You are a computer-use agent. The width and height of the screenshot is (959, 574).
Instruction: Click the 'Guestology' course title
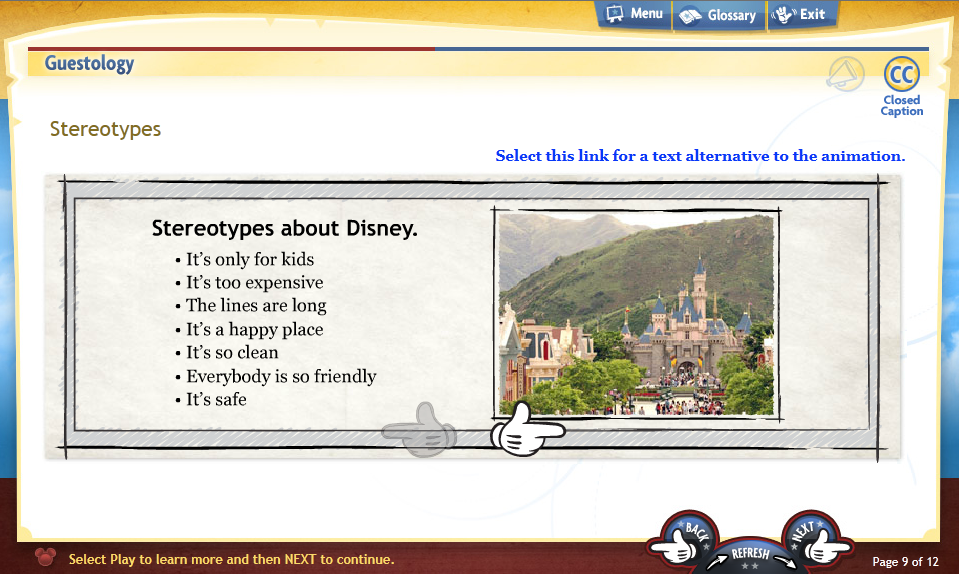tap(89, 63)
